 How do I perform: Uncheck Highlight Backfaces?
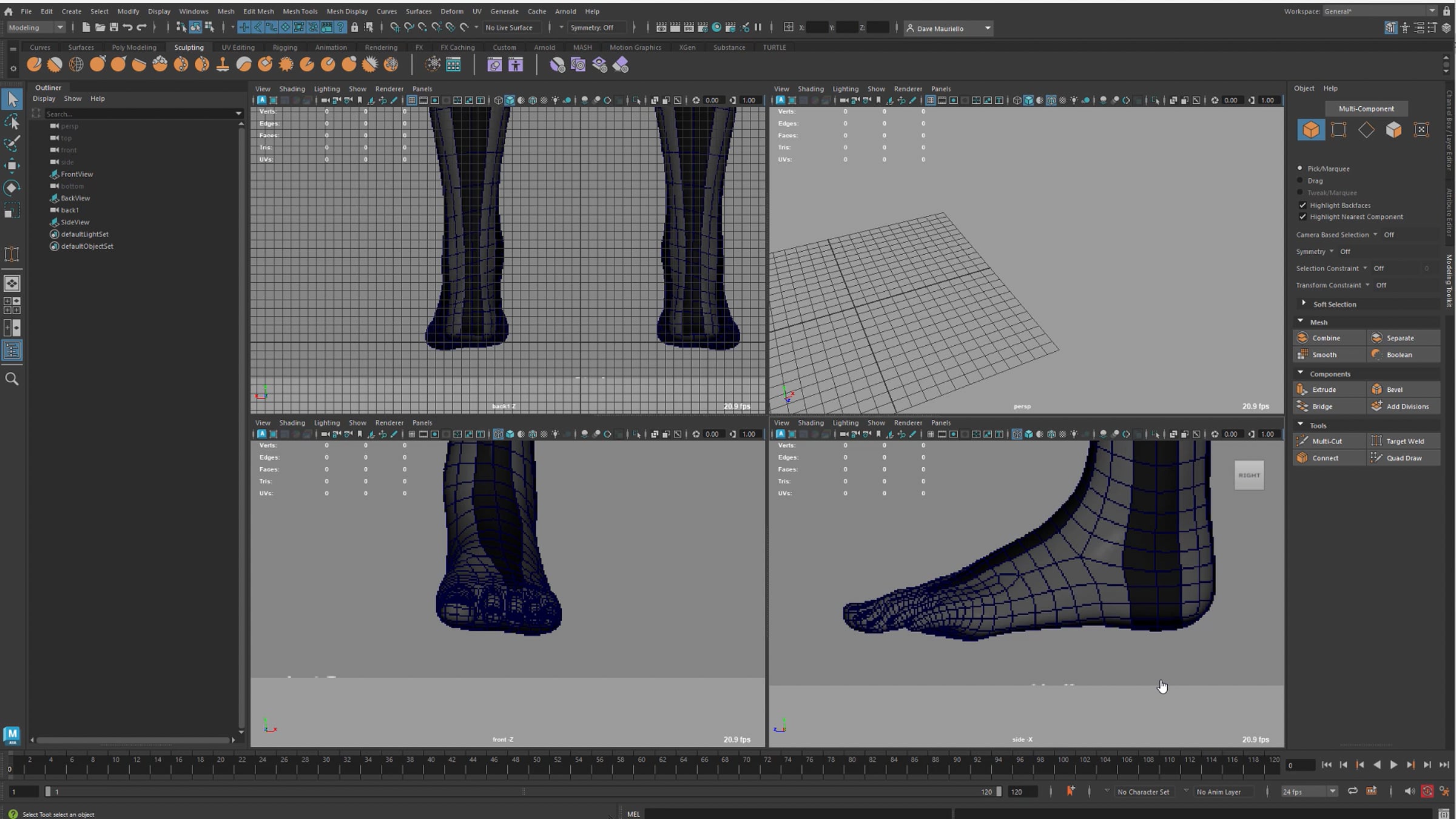[1303, 205]
